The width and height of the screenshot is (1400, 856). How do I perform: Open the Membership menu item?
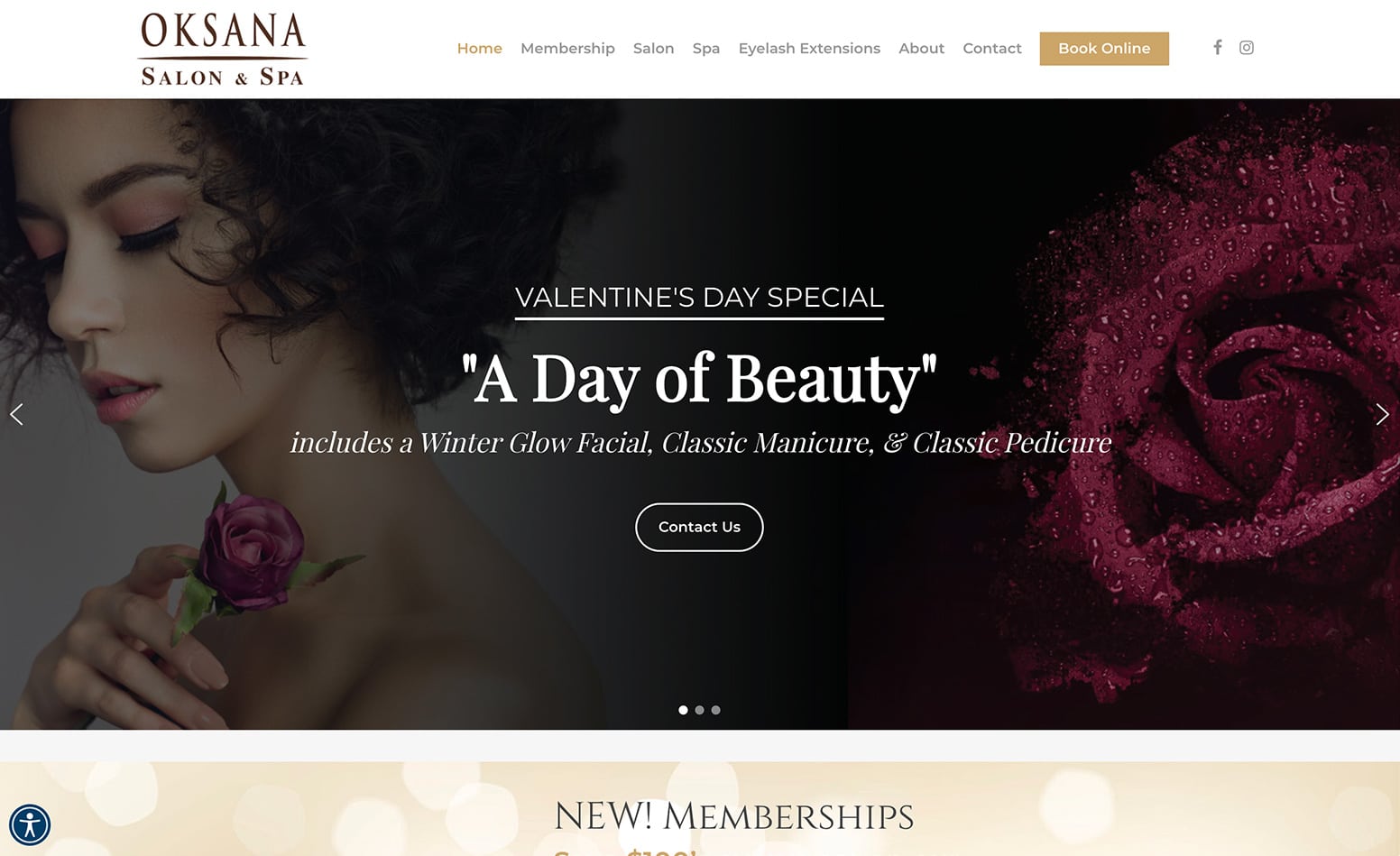(567, 49)
